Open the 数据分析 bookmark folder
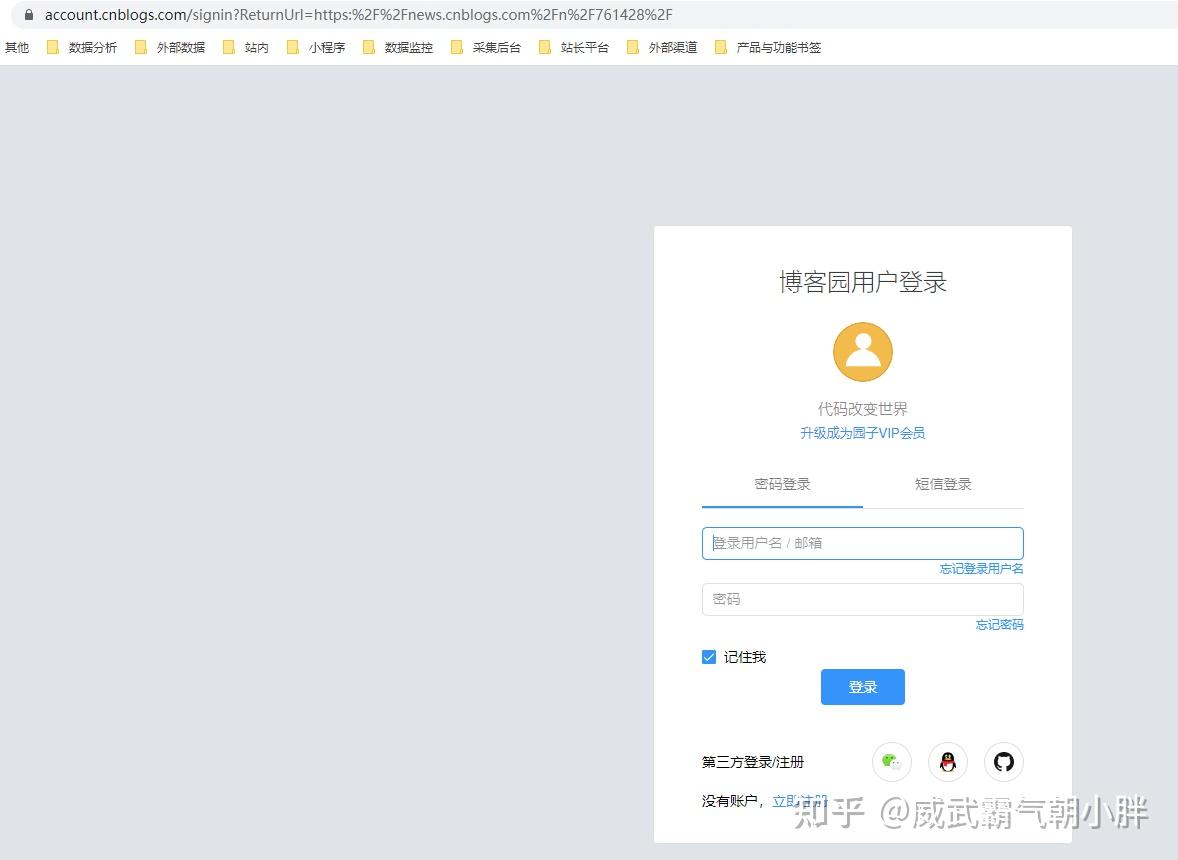This screenshot has height=860, width=1178. pyautogui.click(x=82, y=47)
